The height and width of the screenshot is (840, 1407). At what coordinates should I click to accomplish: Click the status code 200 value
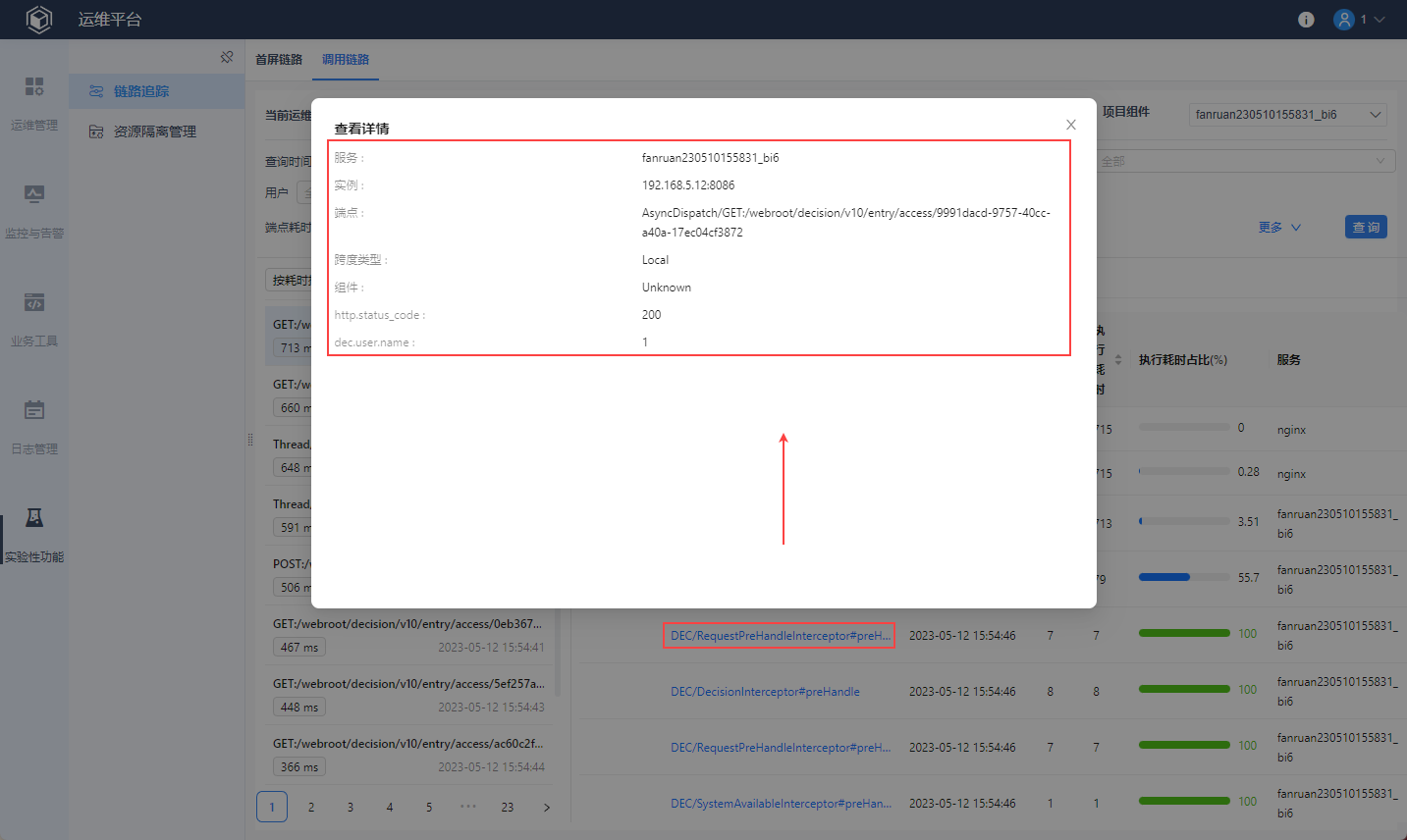click(x=651, y=315)
